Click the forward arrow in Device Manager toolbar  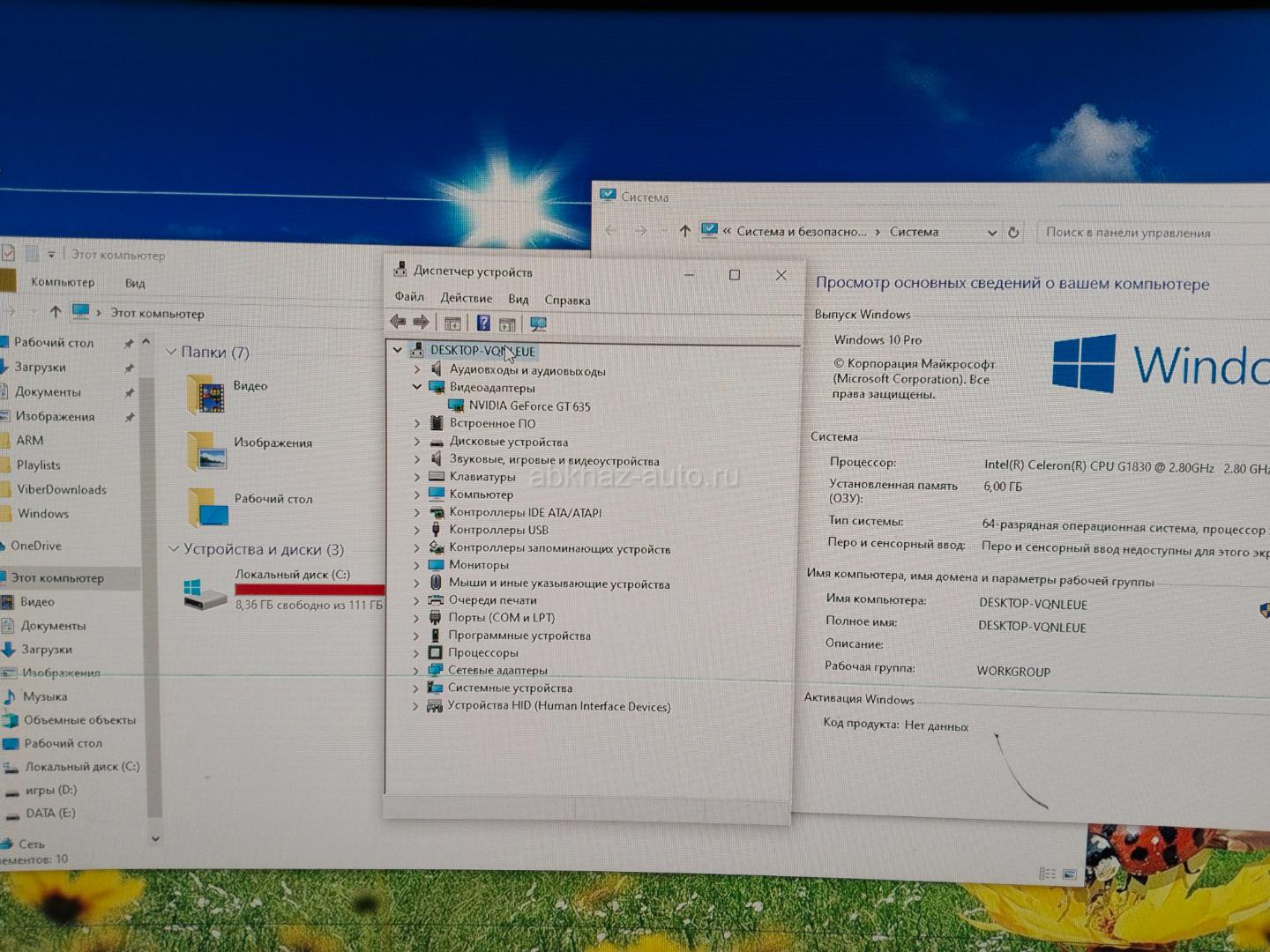(422, 323)
